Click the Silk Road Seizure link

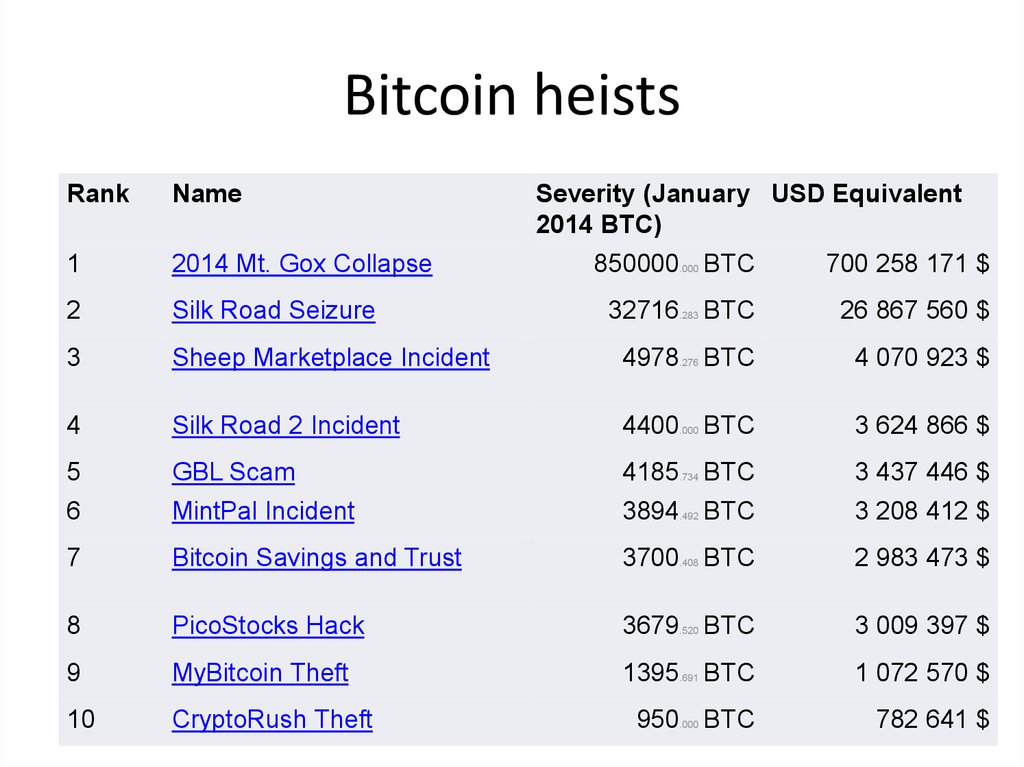click(x=273, y=310)
